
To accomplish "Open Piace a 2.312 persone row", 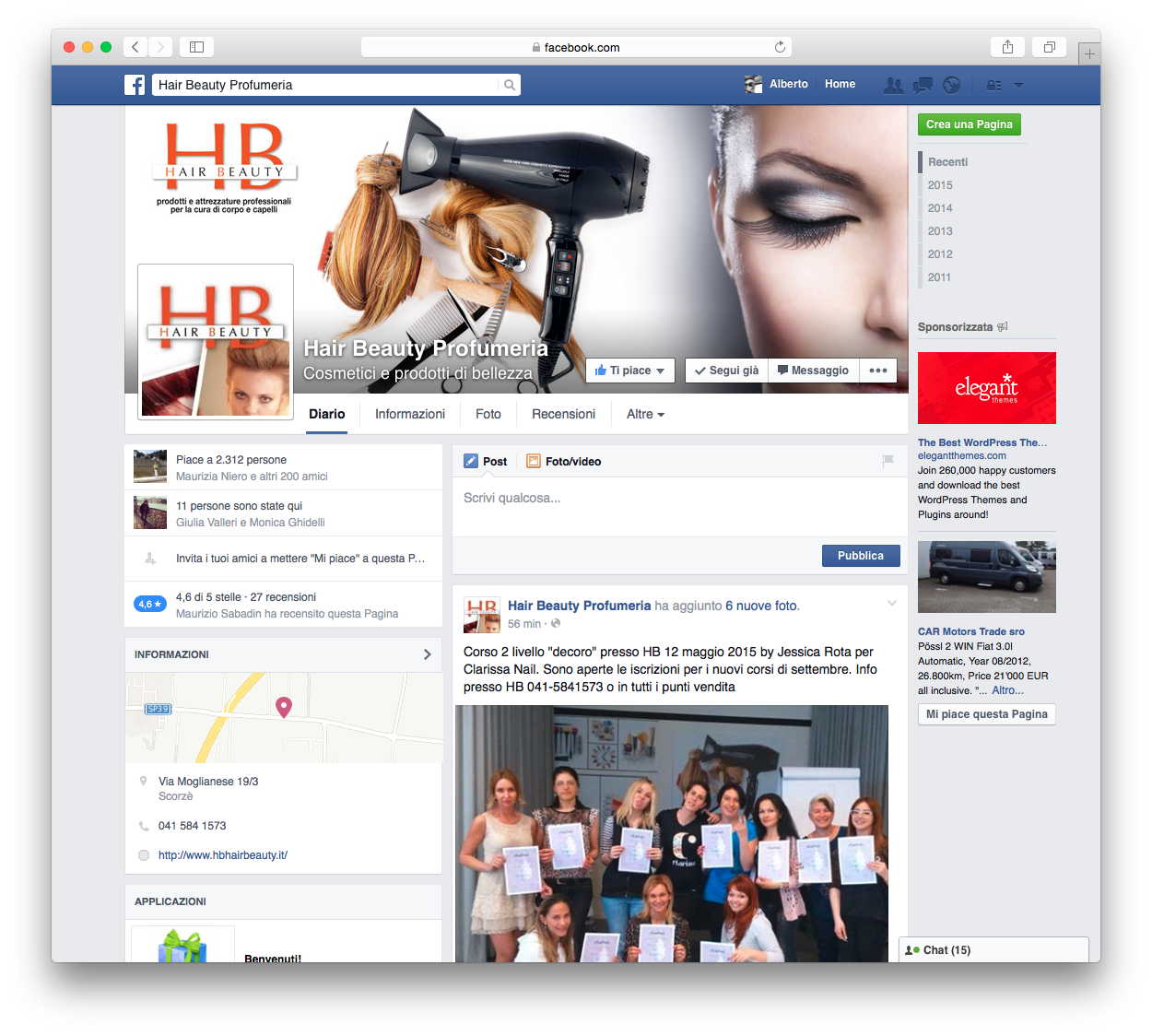I will (x=284, y=467).
